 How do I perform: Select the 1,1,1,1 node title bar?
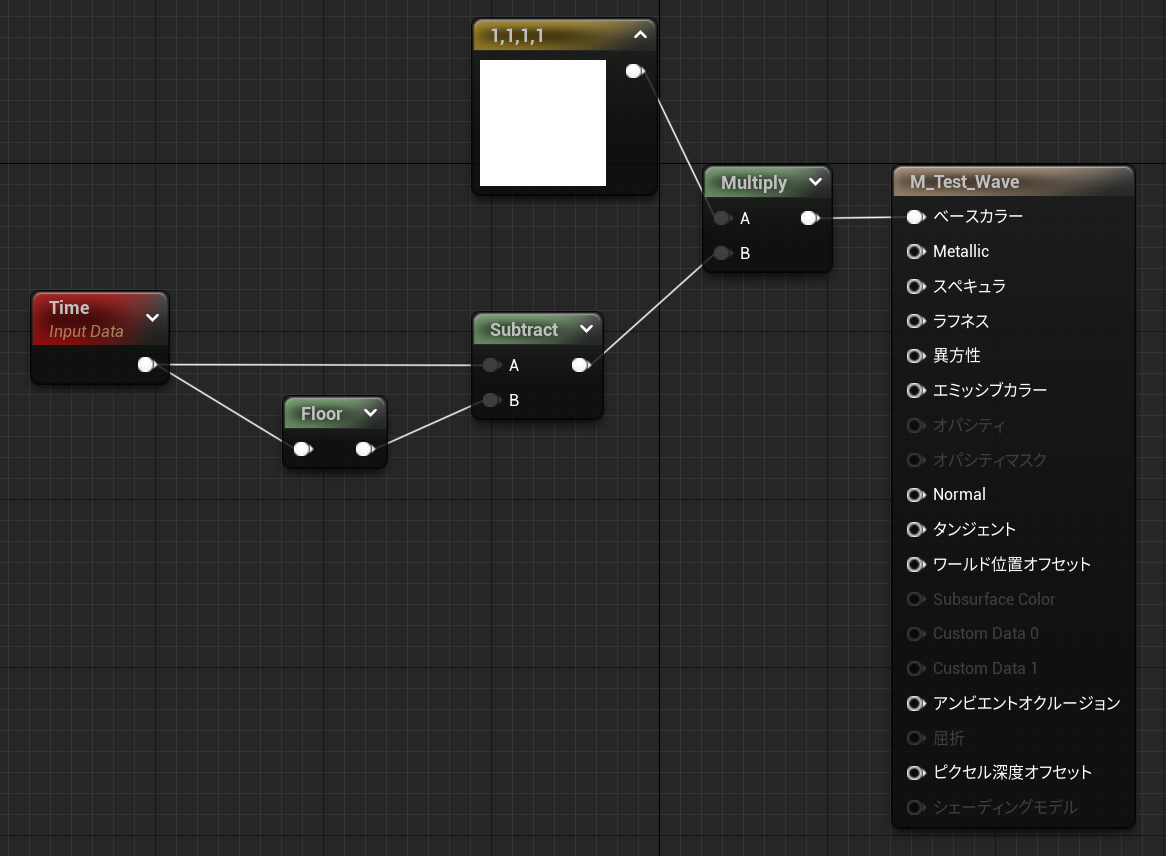pos(564,36)
